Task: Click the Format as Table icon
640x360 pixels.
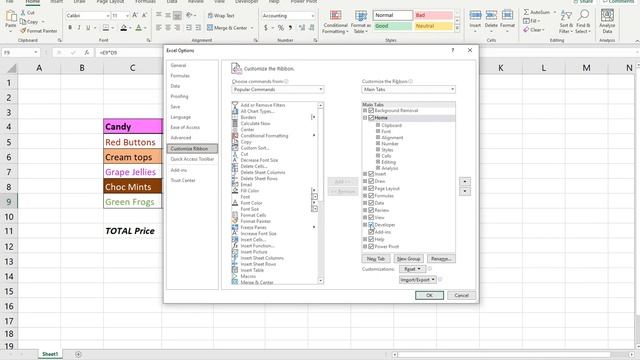Action: [361, 16]
